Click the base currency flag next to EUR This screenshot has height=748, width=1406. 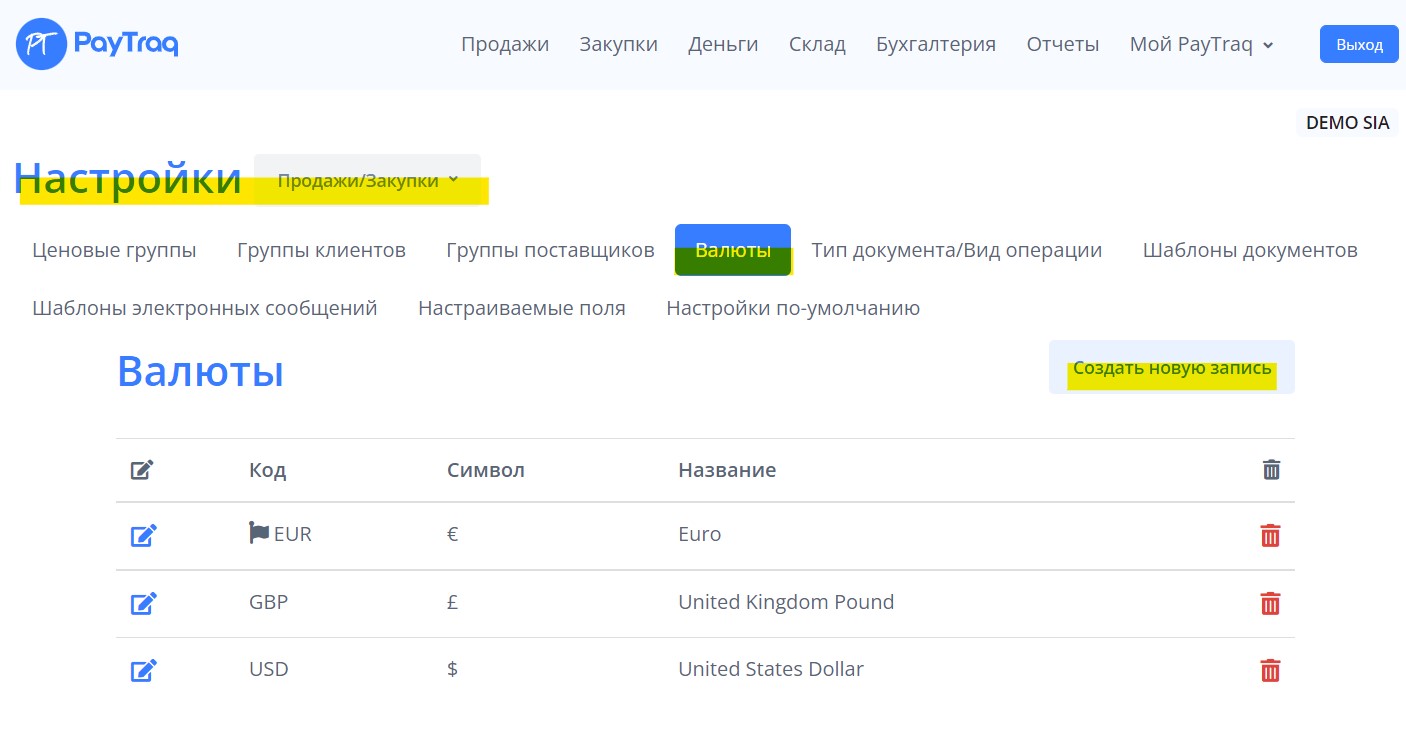[x=259, y=533]
